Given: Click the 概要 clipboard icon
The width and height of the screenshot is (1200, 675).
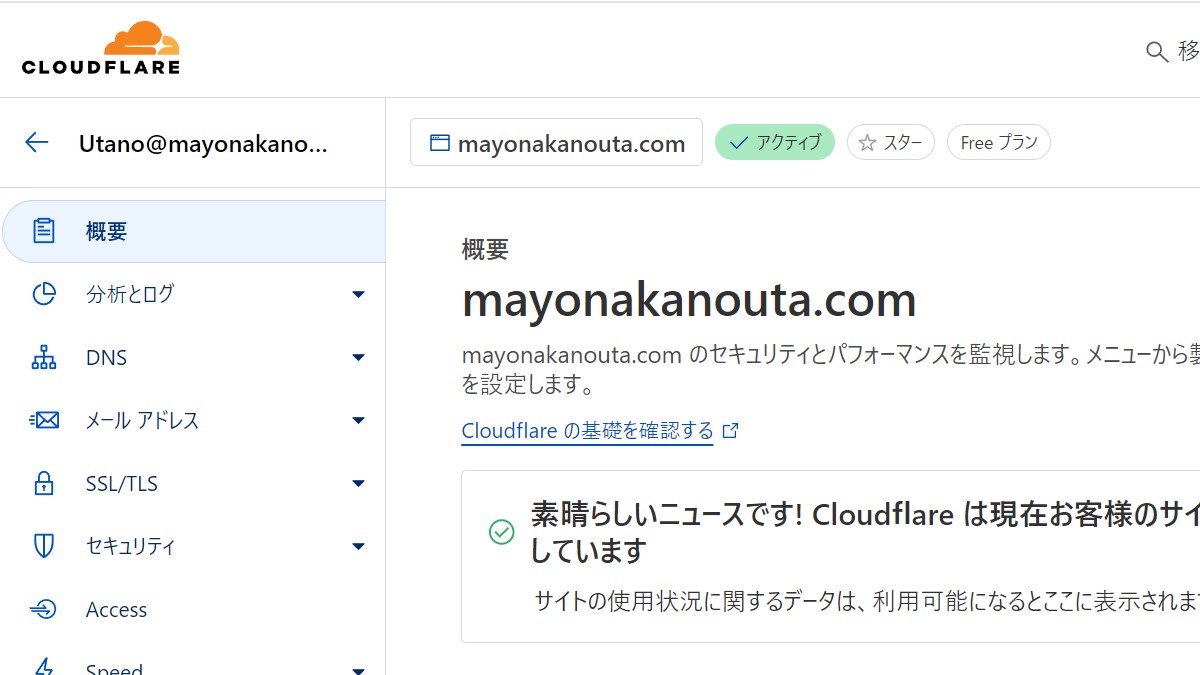Looking at the screenshot, I should click(x=44, y=231).
